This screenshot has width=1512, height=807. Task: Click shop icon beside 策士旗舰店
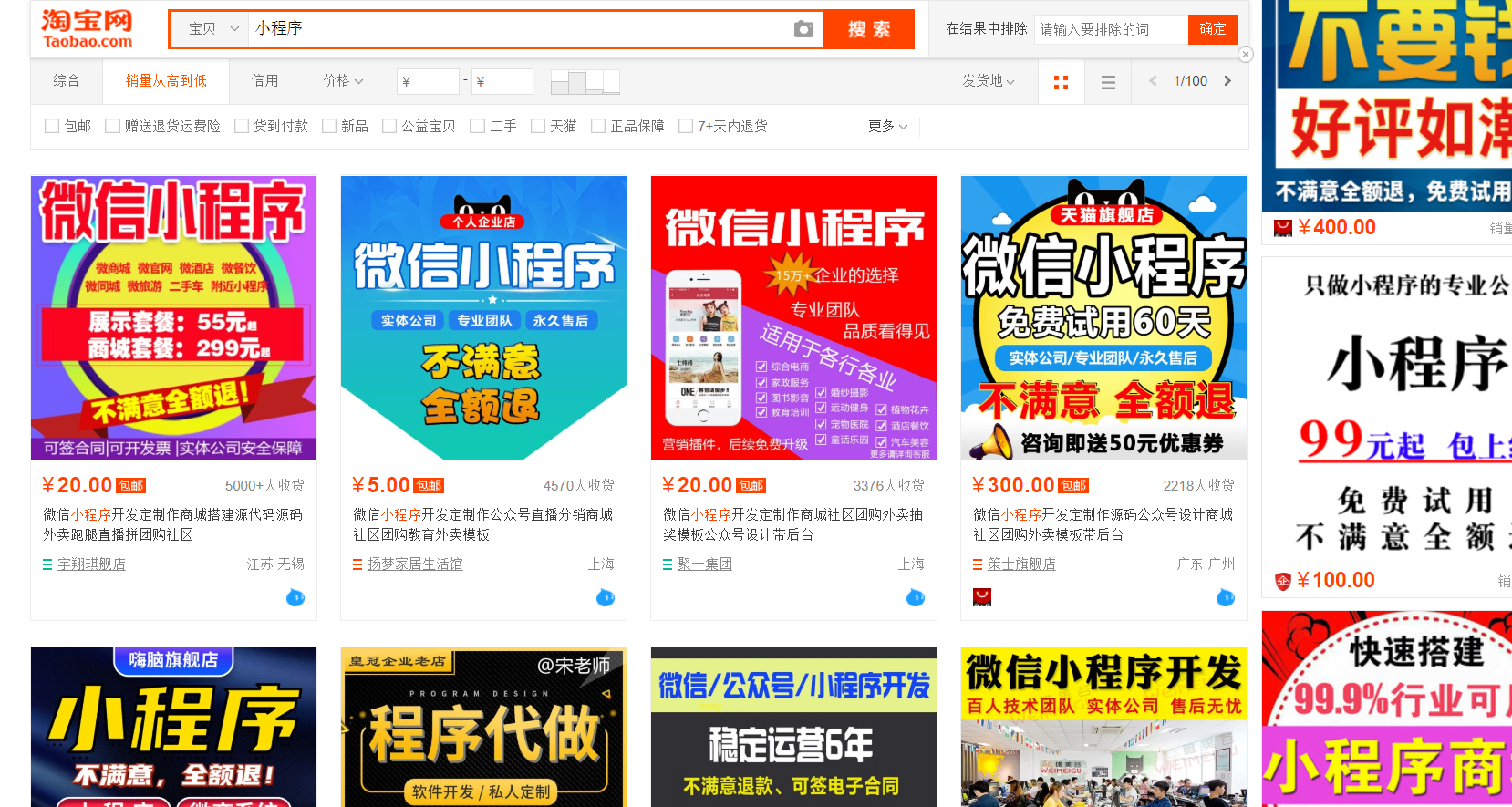[978, 564]
